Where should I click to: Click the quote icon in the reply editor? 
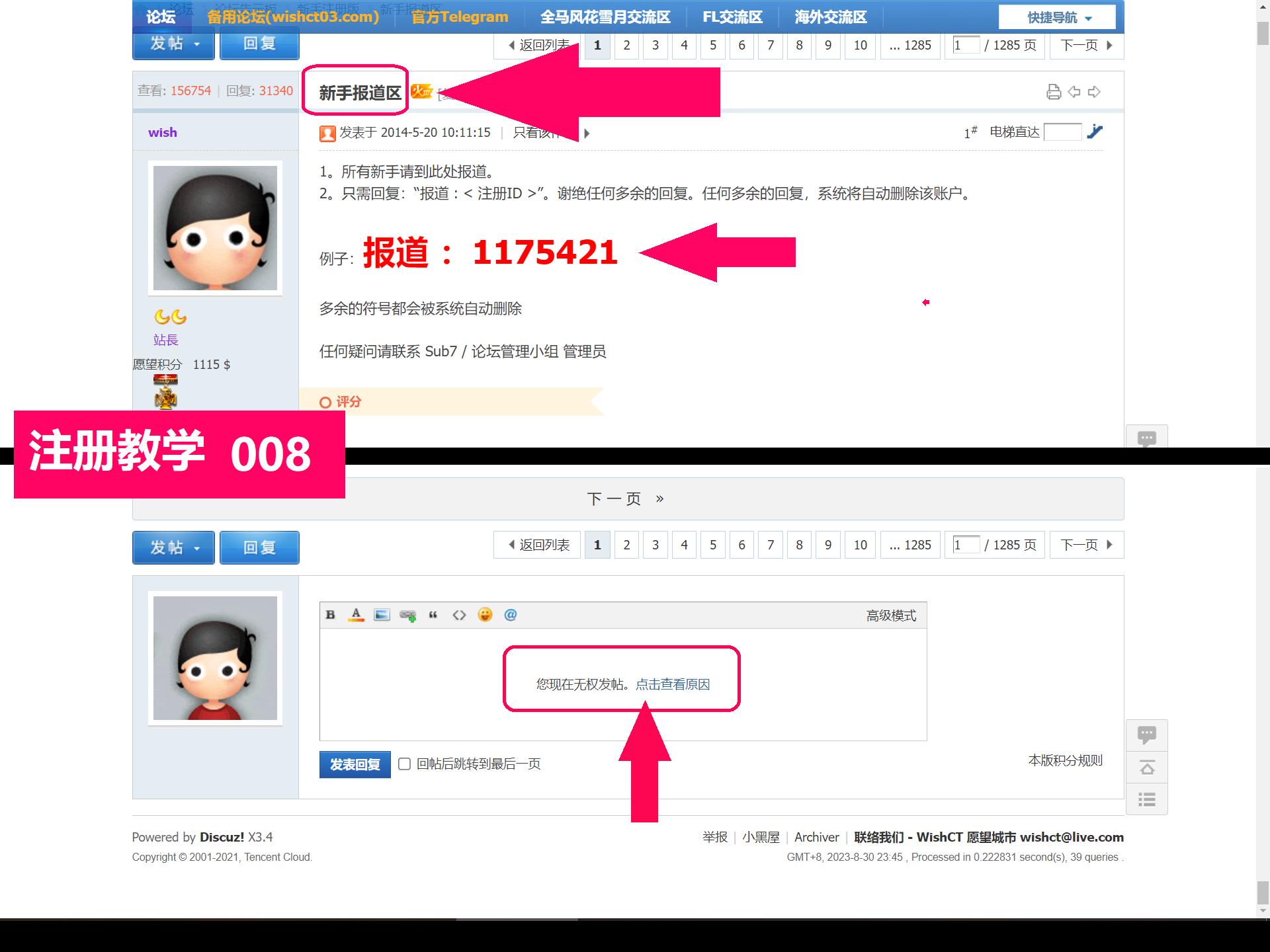(433, 615)
